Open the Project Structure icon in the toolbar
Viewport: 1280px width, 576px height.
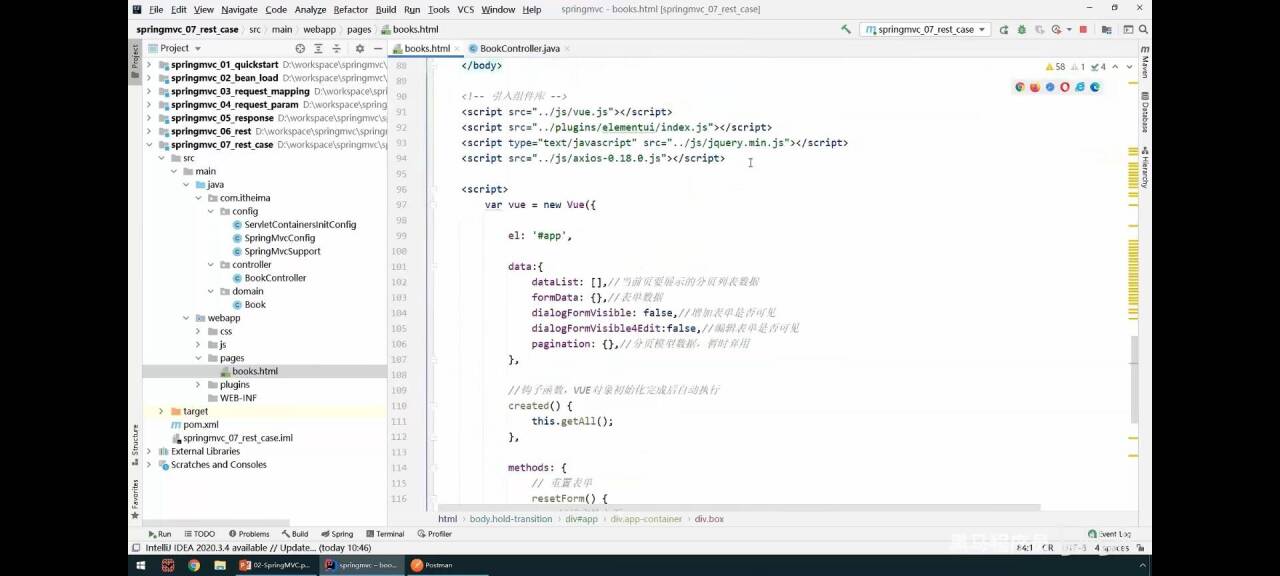[1106, 30]
